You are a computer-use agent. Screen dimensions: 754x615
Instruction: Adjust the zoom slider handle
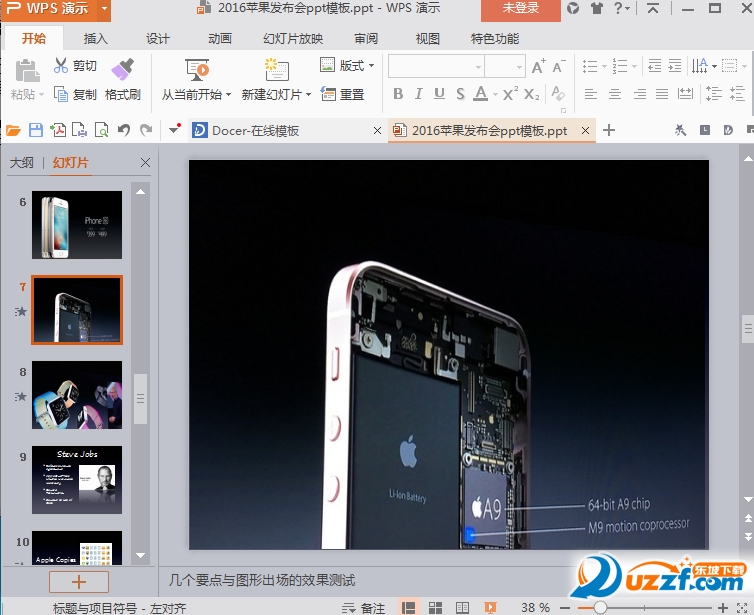point(600,608)
